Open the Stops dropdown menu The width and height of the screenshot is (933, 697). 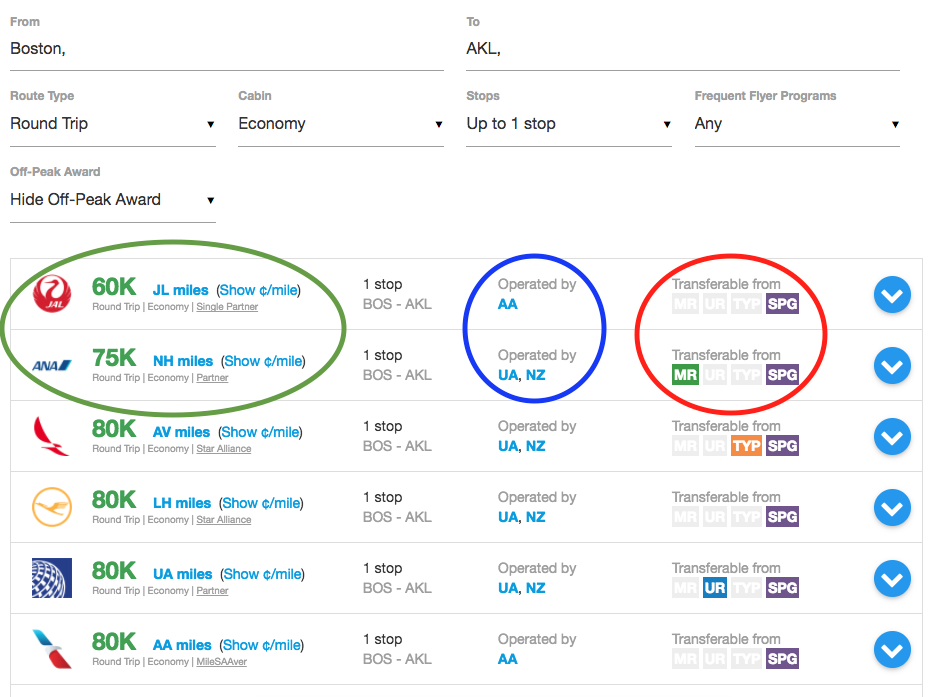pyautogui.click(x=568, y=124)
